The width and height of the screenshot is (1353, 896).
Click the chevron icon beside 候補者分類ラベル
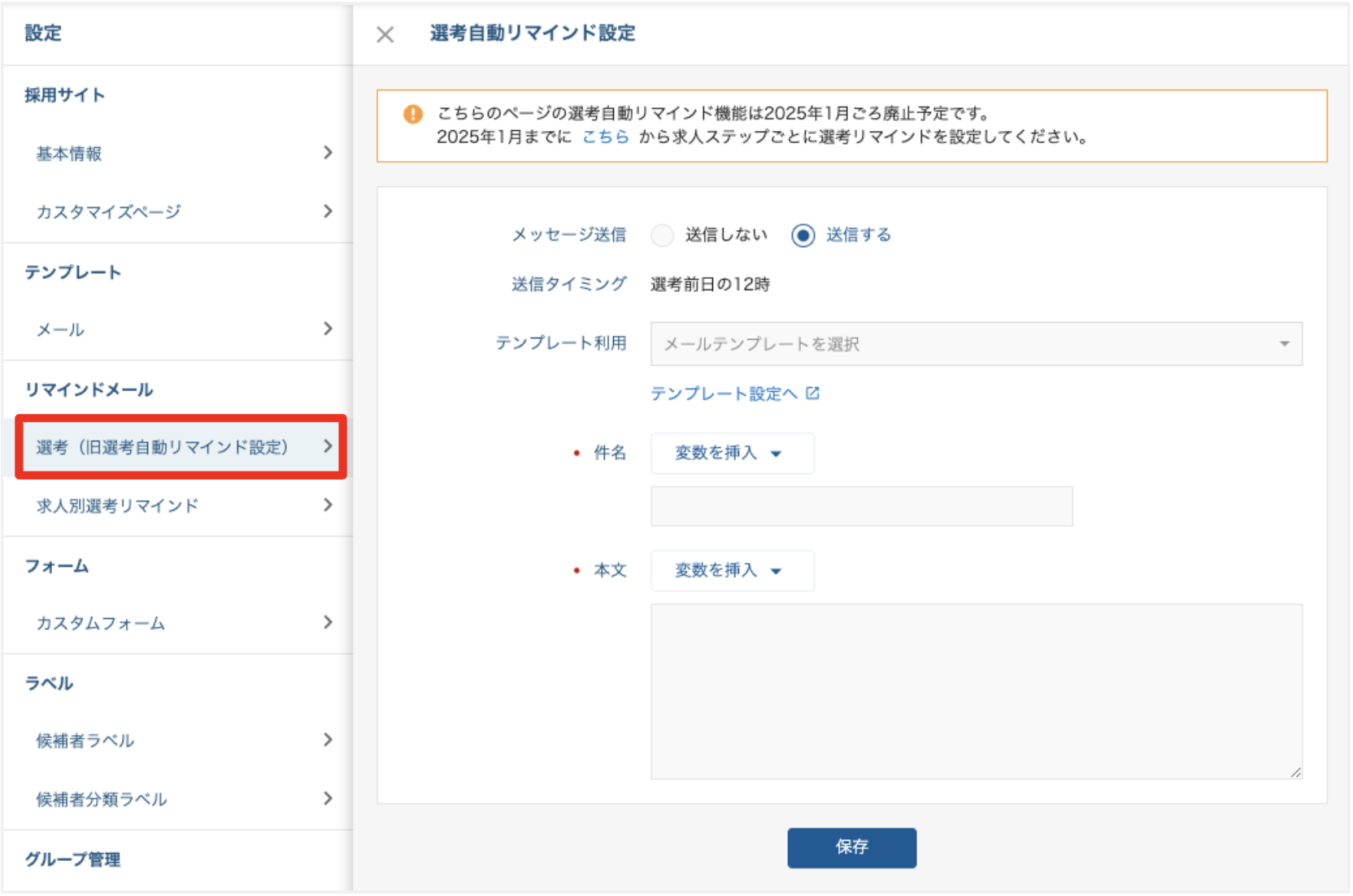[328, 798]
